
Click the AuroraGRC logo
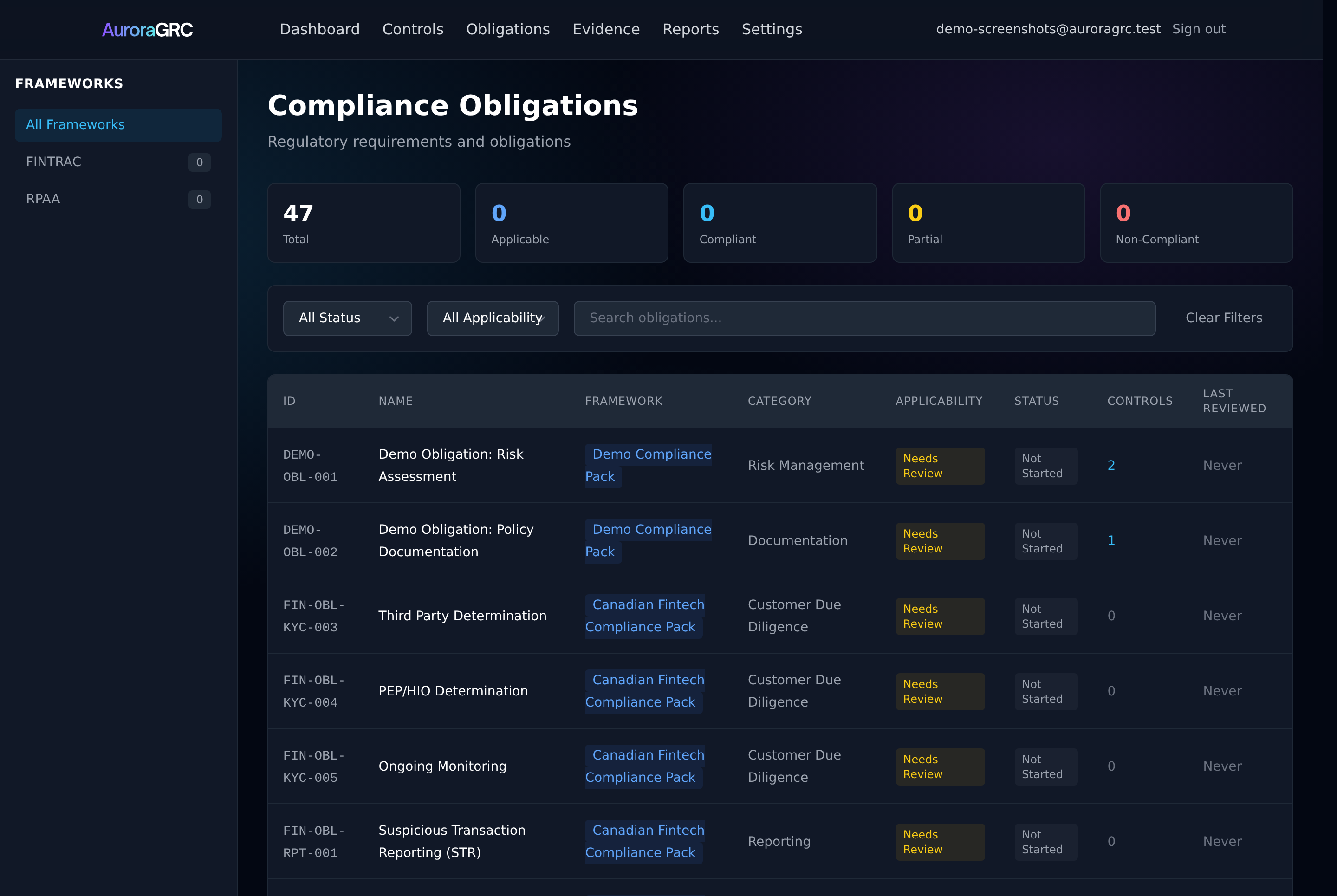(x=147, y=29)
